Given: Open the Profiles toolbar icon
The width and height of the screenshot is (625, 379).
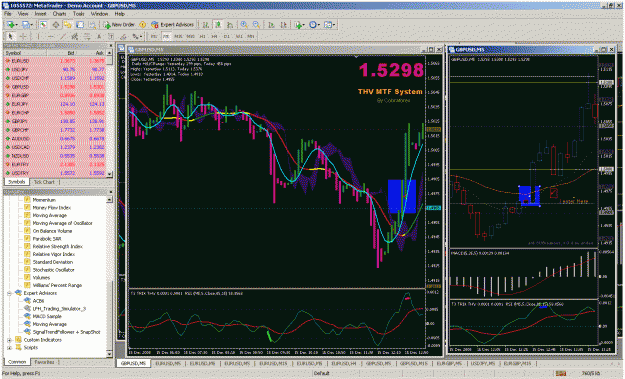Looking at the screenshot, I should click(27, 25).
